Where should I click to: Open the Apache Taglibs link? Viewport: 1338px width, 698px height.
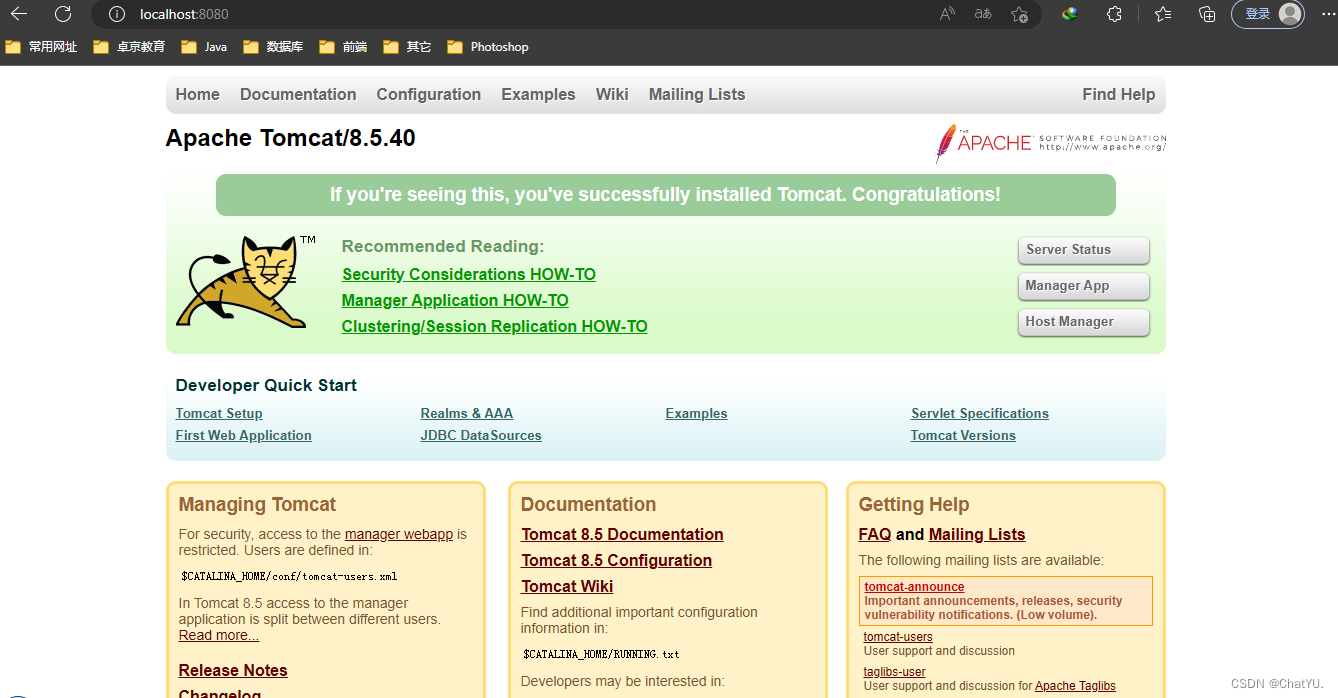[1075, 686]
